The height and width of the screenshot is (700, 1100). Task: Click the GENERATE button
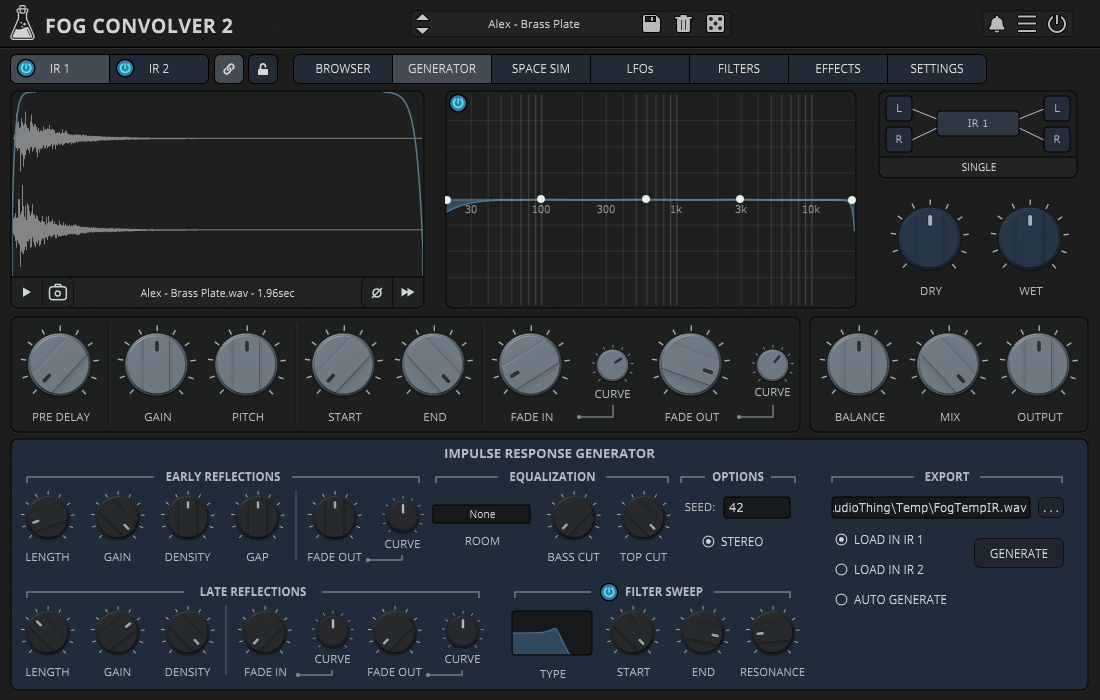1018,552
